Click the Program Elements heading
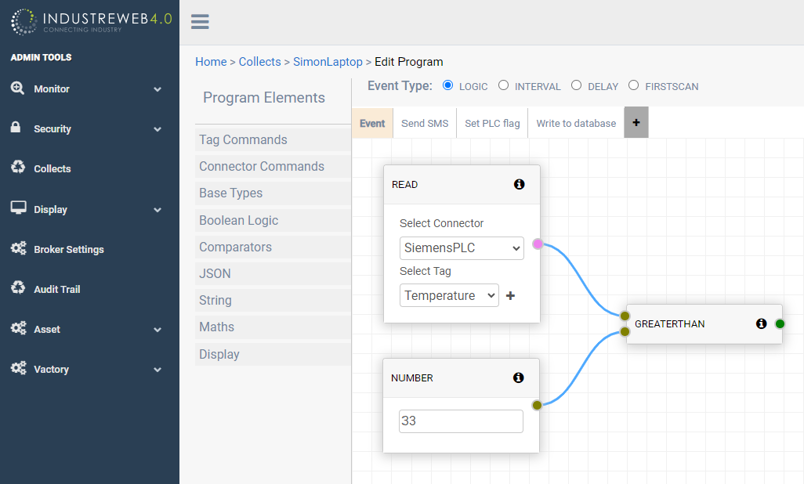 click(264, 97)
